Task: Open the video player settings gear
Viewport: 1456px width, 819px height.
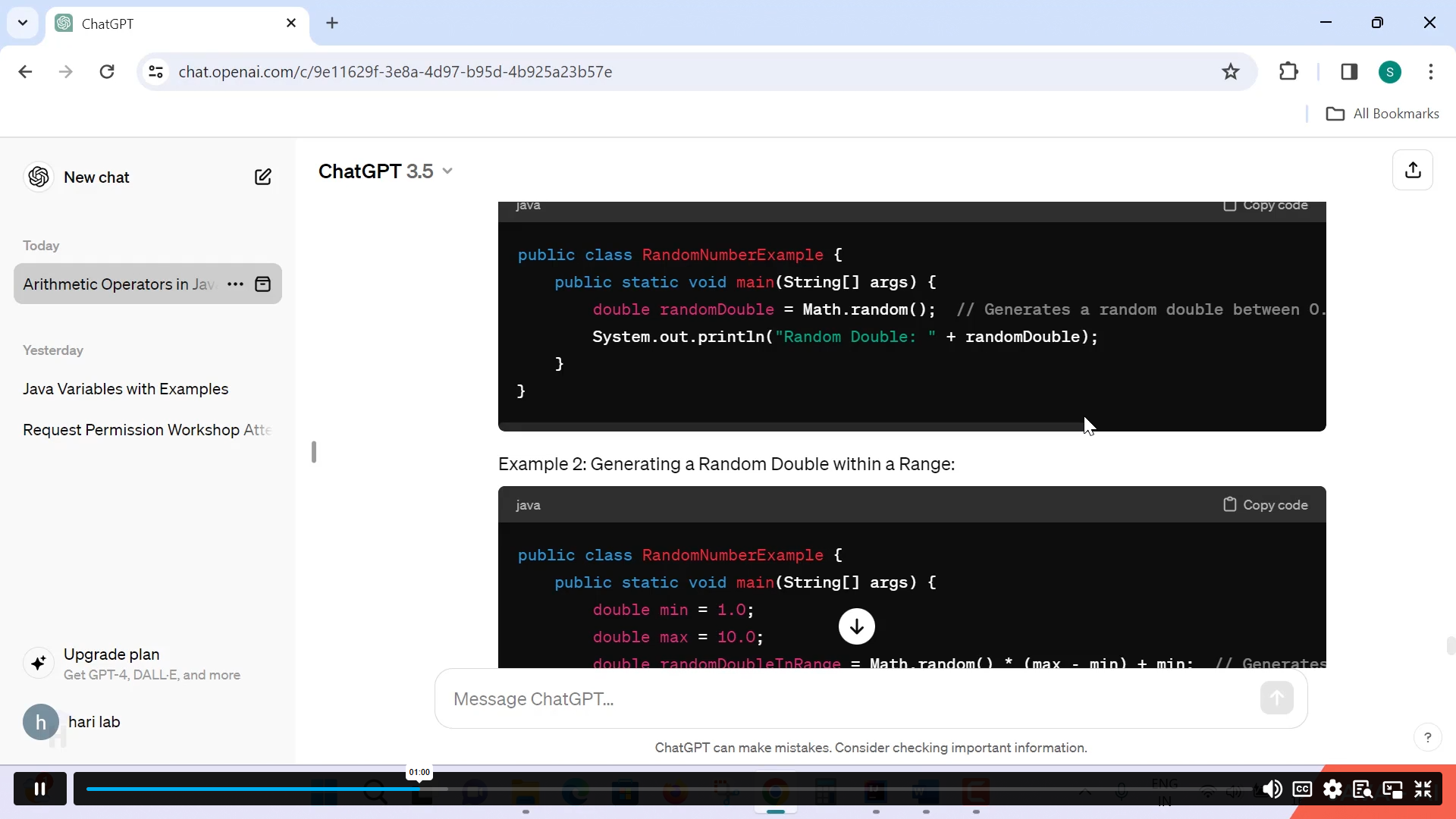Action: [1332, 789]
